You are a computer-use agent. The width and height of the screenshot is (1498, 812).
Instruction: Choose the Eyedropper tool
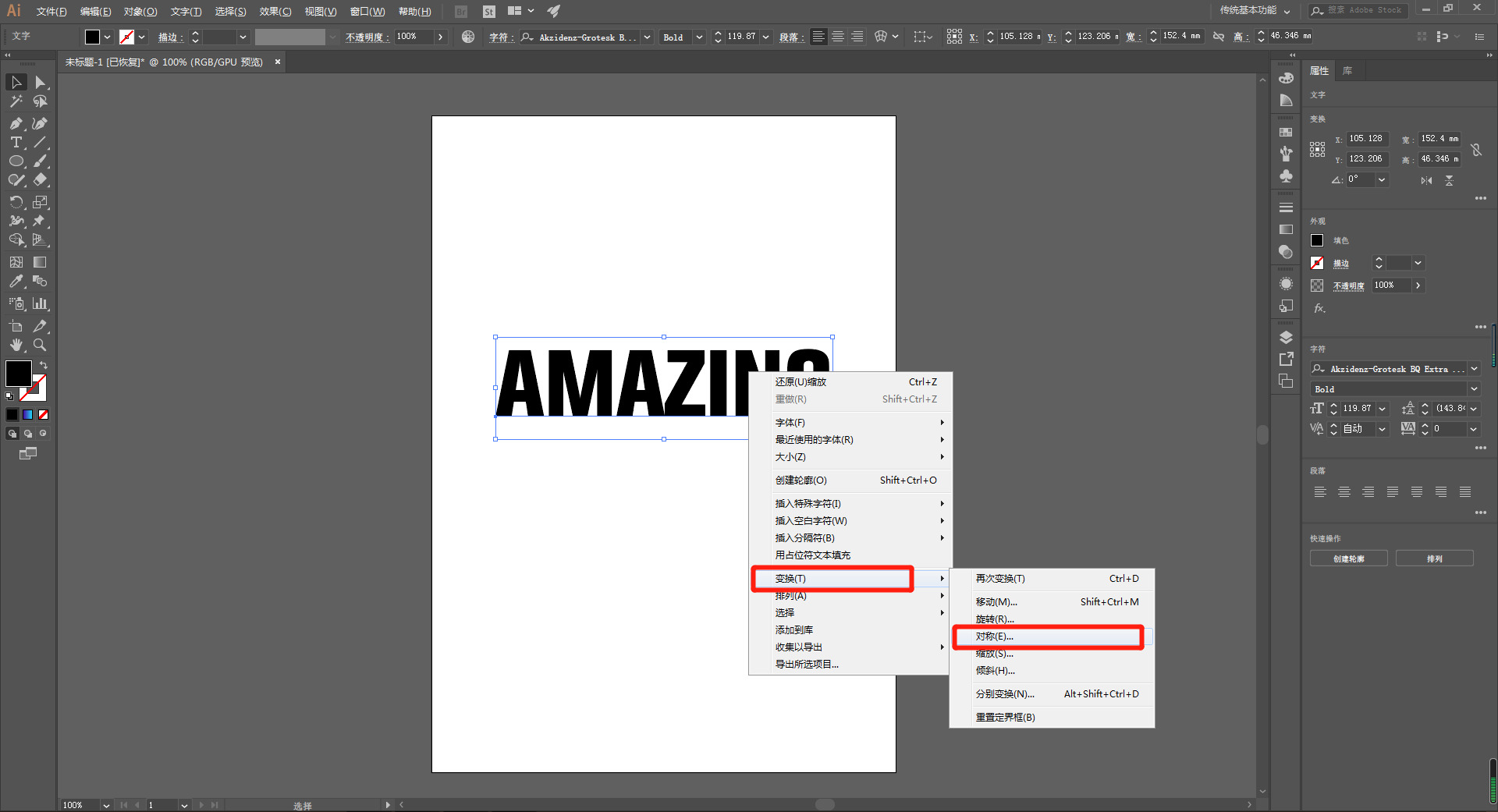click(x=16, y=282)
